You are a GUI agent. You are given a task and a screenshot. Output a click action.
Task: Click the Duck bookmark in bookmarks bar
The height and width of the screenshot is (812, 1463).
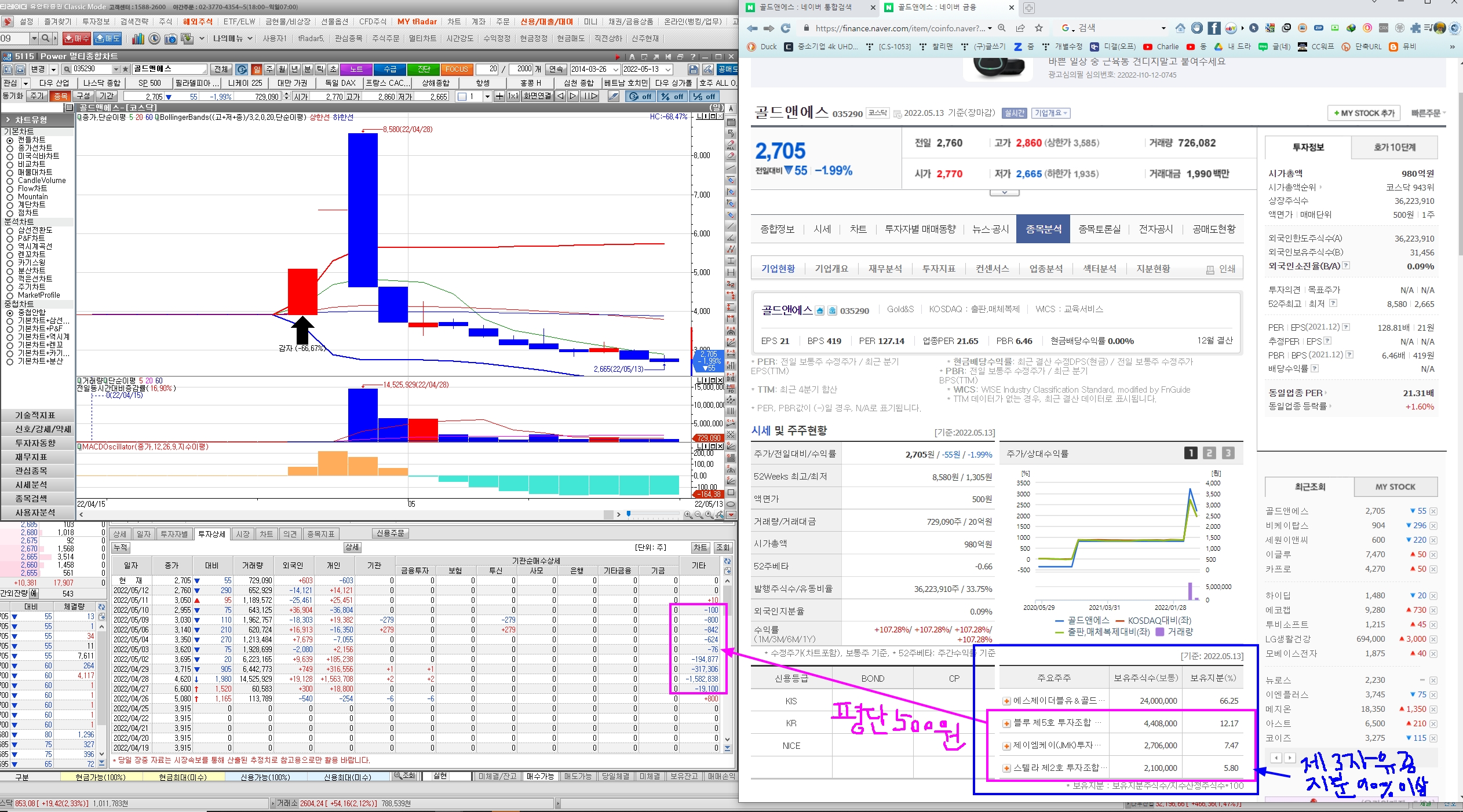762,46
